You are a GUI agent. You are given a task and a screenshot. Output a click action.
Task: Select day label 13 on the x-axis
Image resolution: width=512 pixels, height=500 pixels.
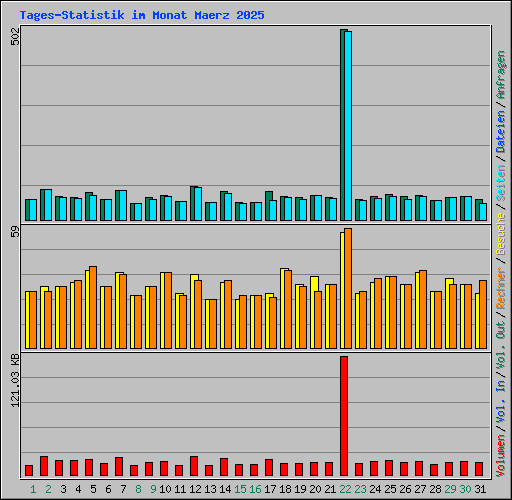tap(210, 489)
